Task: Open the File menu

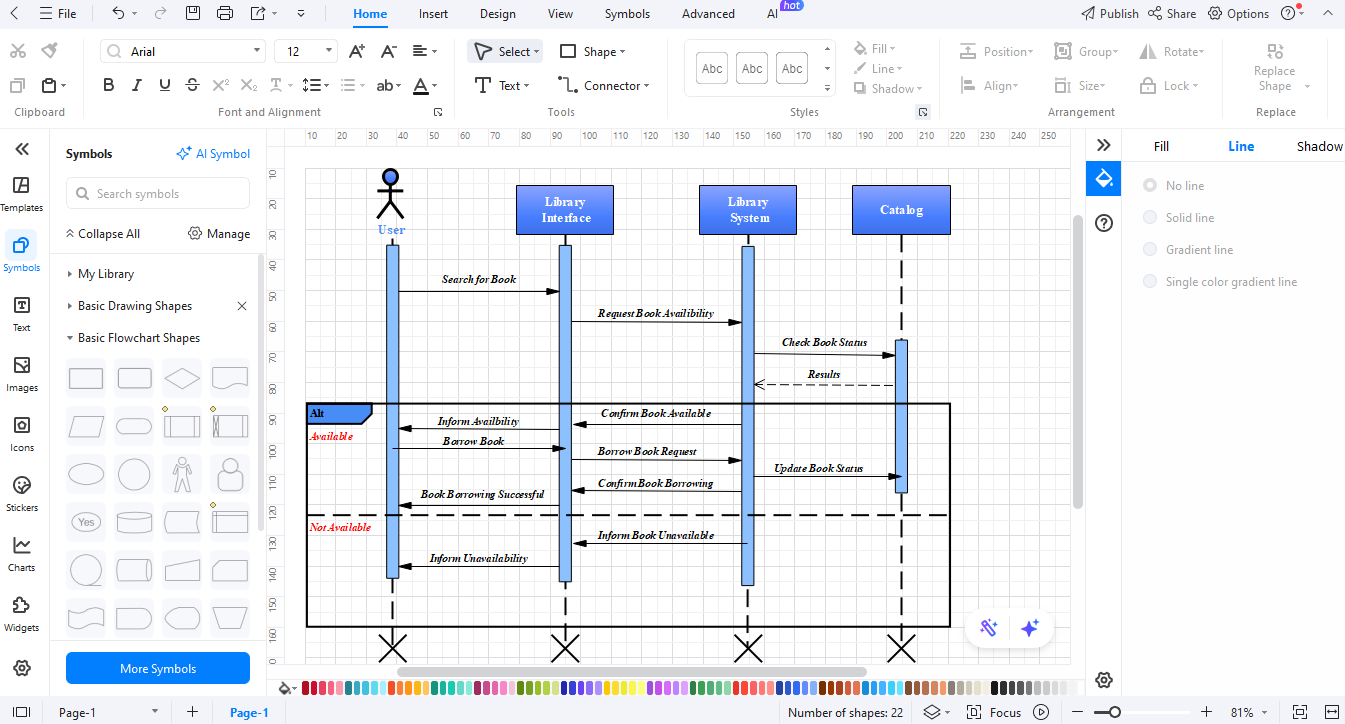Action: (57, 14)
